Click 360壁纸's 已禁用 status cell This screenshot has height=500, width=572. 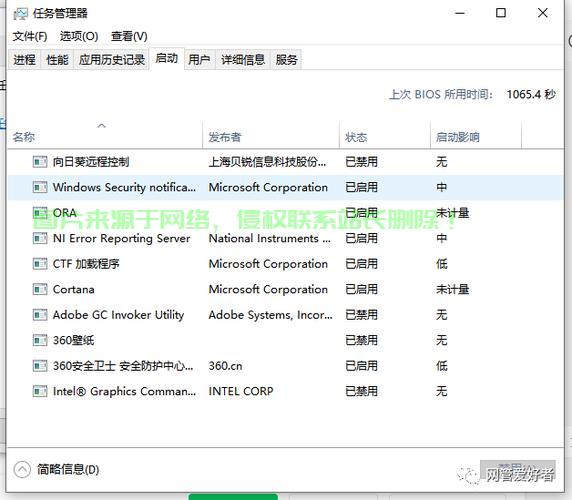pyautogui.click(x=361, y=340)
